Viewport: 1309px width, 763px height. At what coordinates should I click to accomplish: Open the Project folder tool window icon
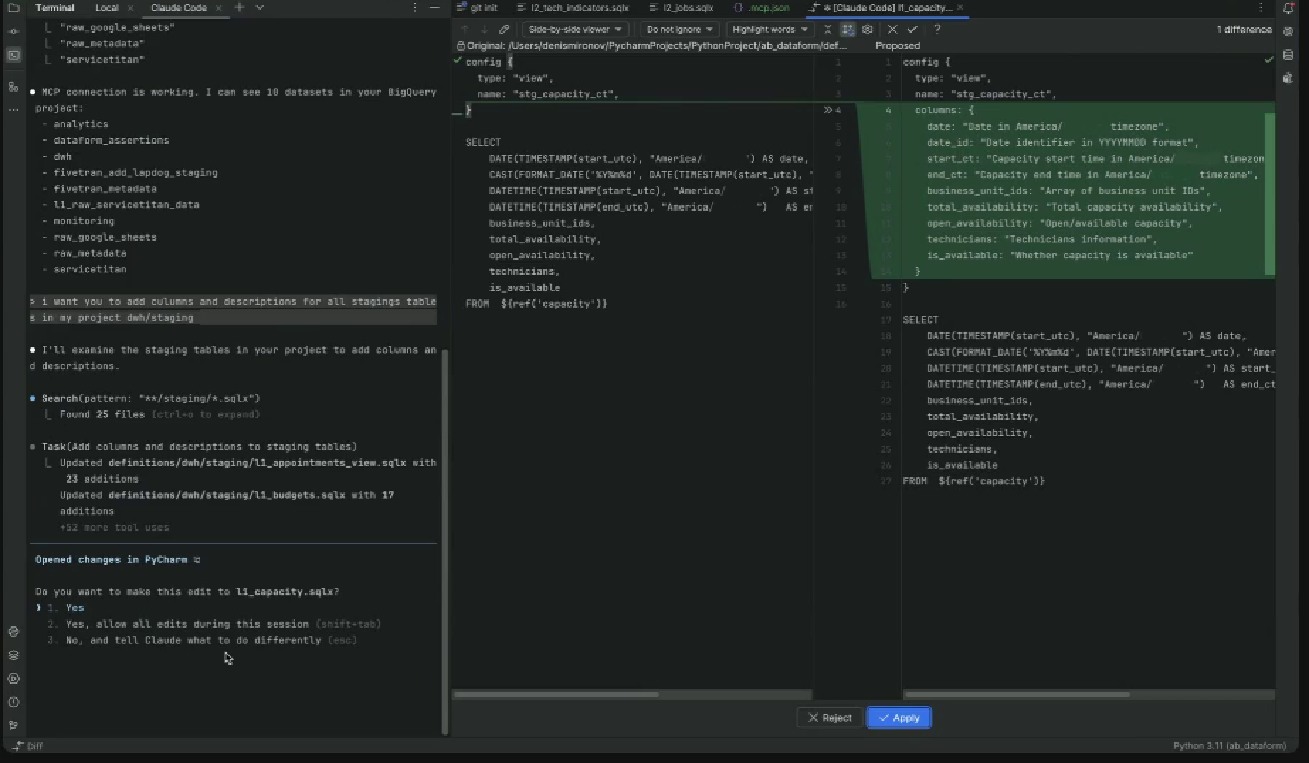13,8
